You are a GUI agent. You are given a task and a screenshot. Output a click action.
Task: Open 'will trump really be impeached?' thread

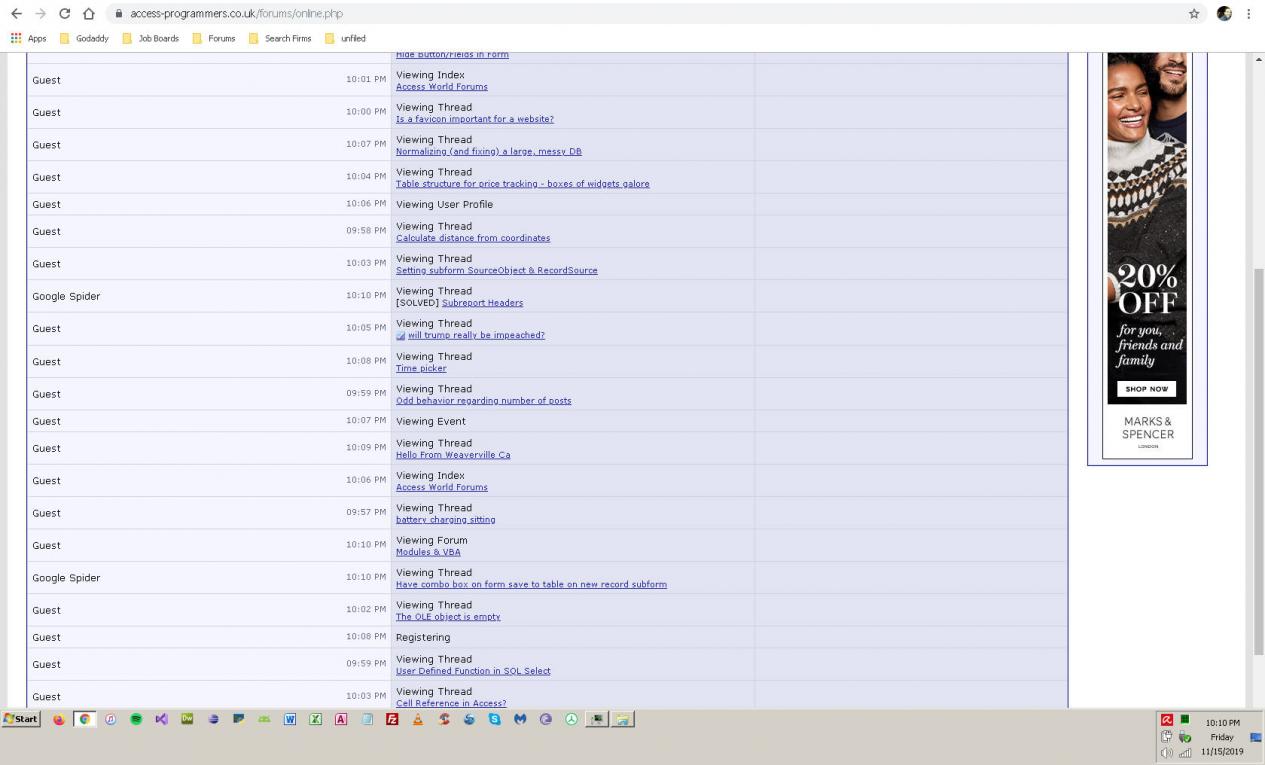click(476, 336)
